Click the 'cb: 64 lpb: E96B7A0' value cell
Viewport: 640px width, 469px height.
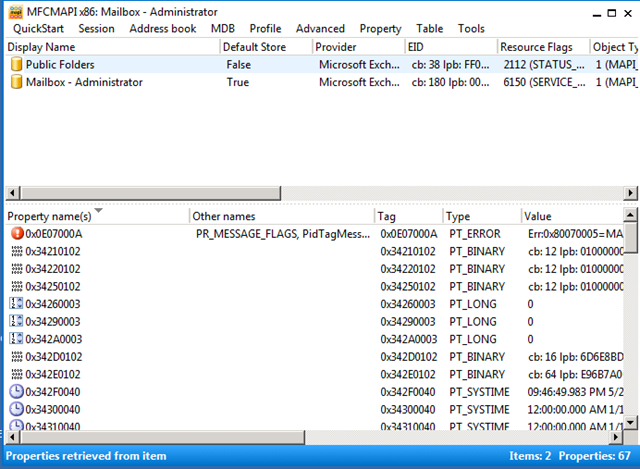(x=575, y=374)
